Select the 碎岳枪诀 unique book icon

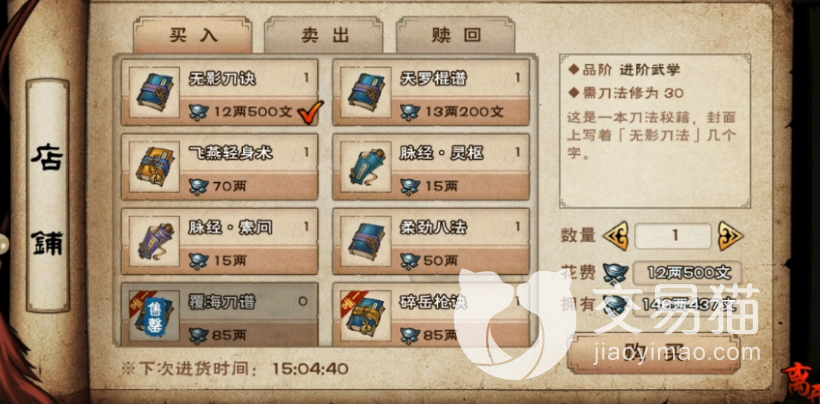coord(362,315)
